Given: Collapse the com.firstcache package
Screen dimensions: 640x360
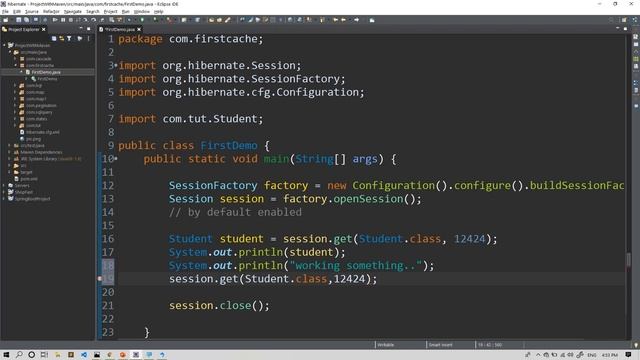Looking at the screenshot, I should (16, 65).
